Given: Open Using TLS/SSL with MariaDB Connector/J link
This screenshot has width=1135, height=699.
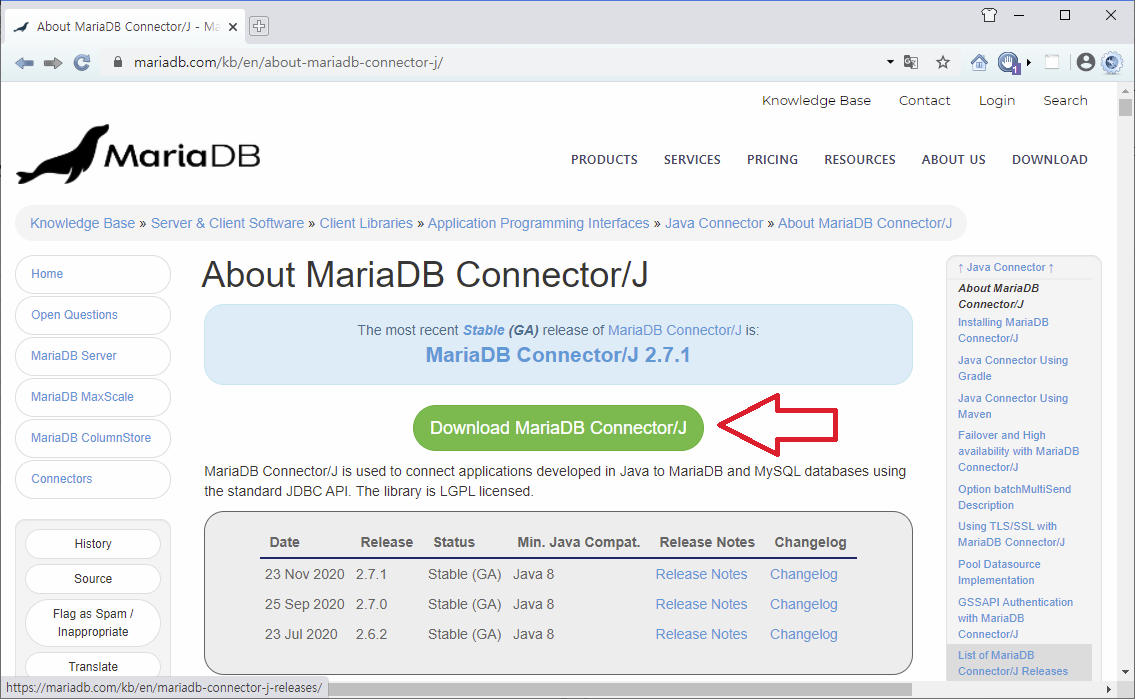Looking at the screenshot, I should (x=1010, y=534).
